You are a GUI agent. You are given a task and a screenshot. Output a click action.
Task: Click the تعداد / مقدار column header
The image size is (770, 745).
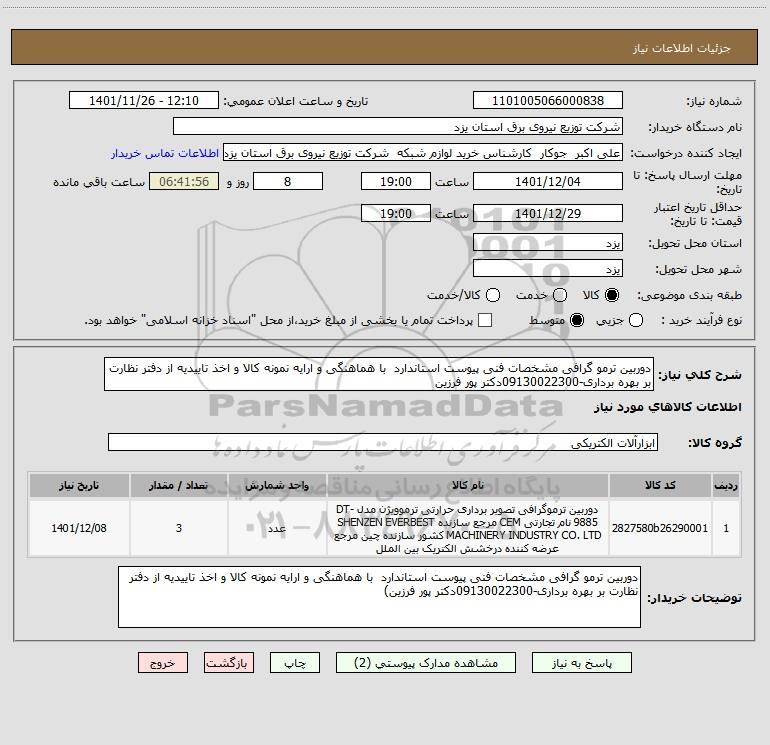click(x=179, y=485)
